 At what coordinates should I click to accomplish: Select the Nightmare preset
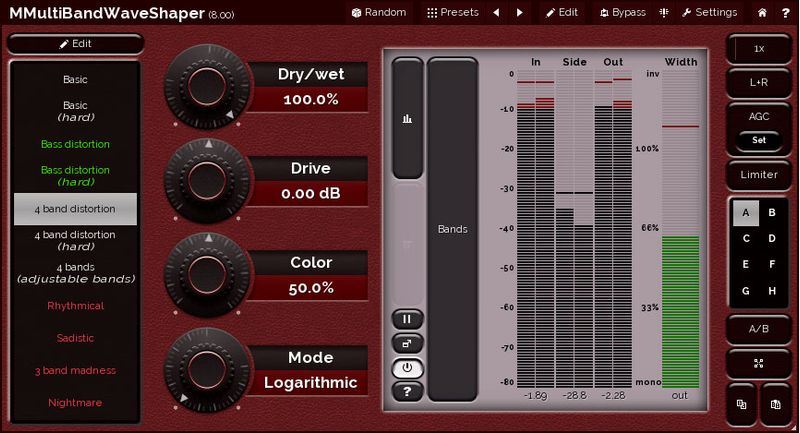(x=76, y=403)
